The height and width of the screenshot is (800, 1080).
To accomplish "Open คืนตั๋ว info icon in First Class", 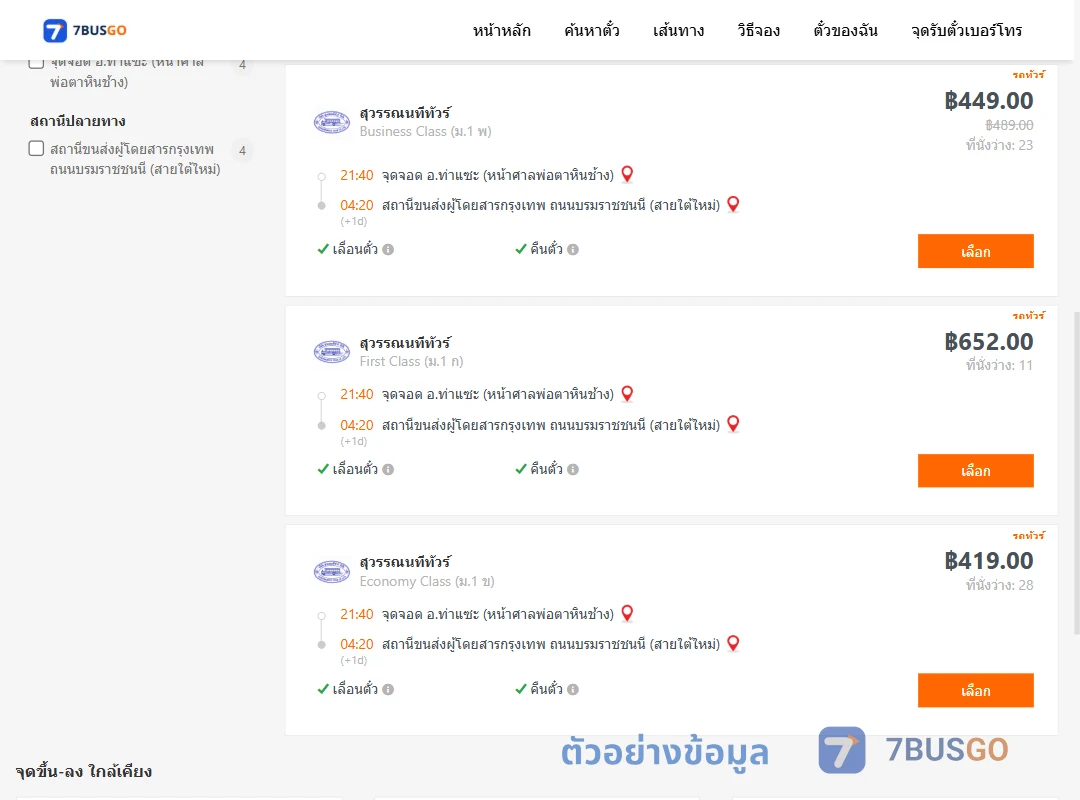I will pos(573,469).
